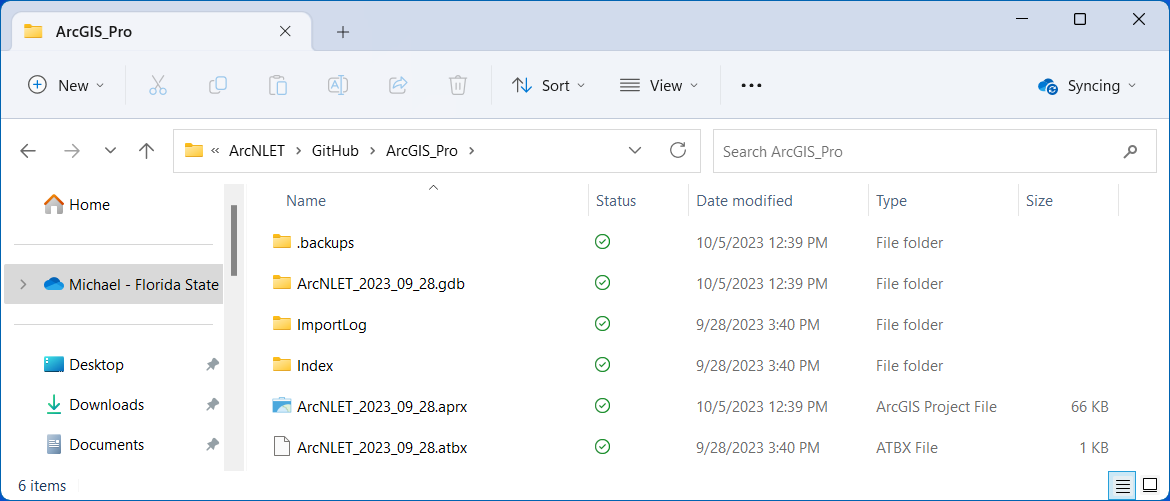Viewport: 1170px width, 501px height.
Task: Open Desktop in navigation pane
Action: point(84,364)
